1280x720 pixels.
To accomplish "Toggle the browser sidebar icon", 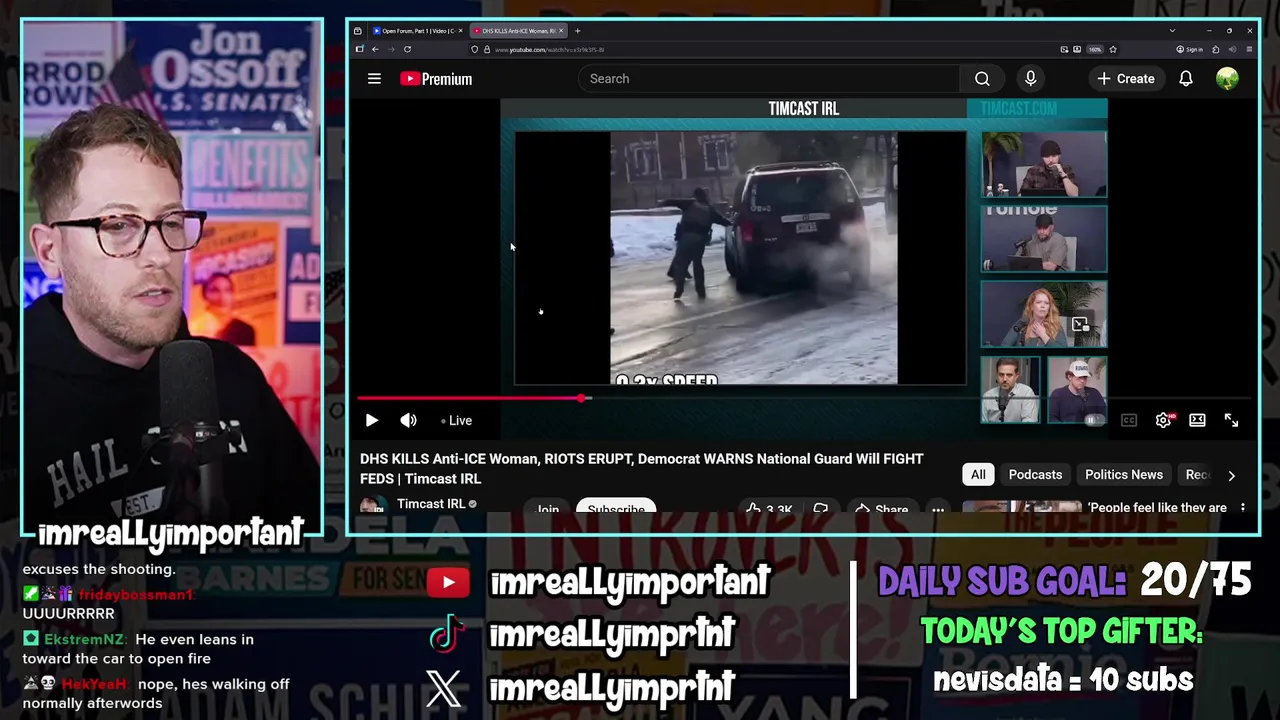I will 359,49.
